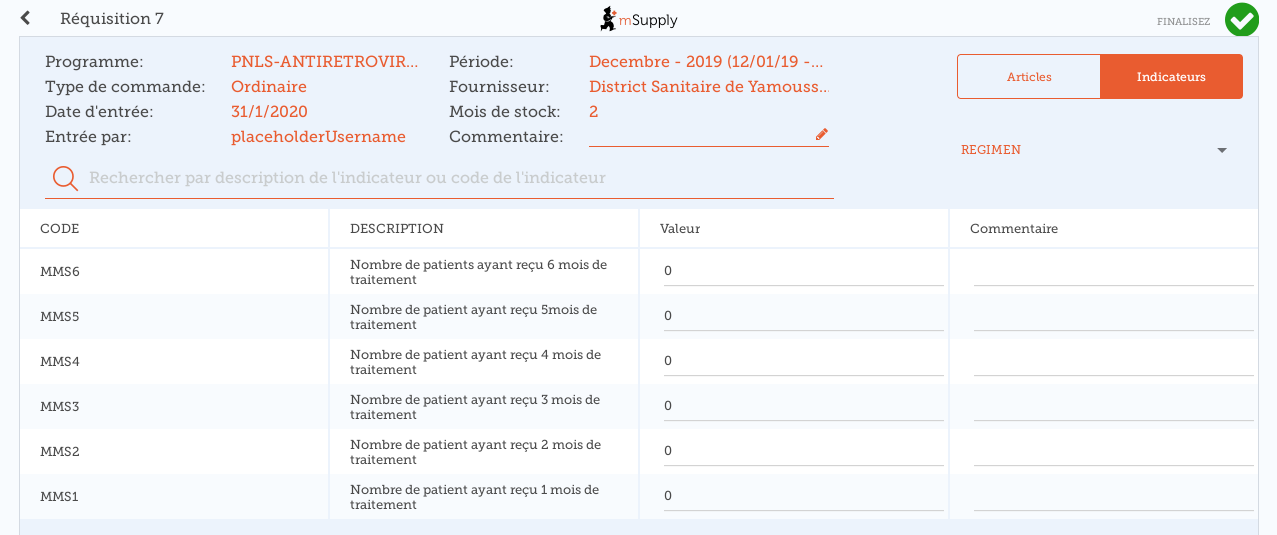Edit the Valeur field for MMS6

(803, 271)
